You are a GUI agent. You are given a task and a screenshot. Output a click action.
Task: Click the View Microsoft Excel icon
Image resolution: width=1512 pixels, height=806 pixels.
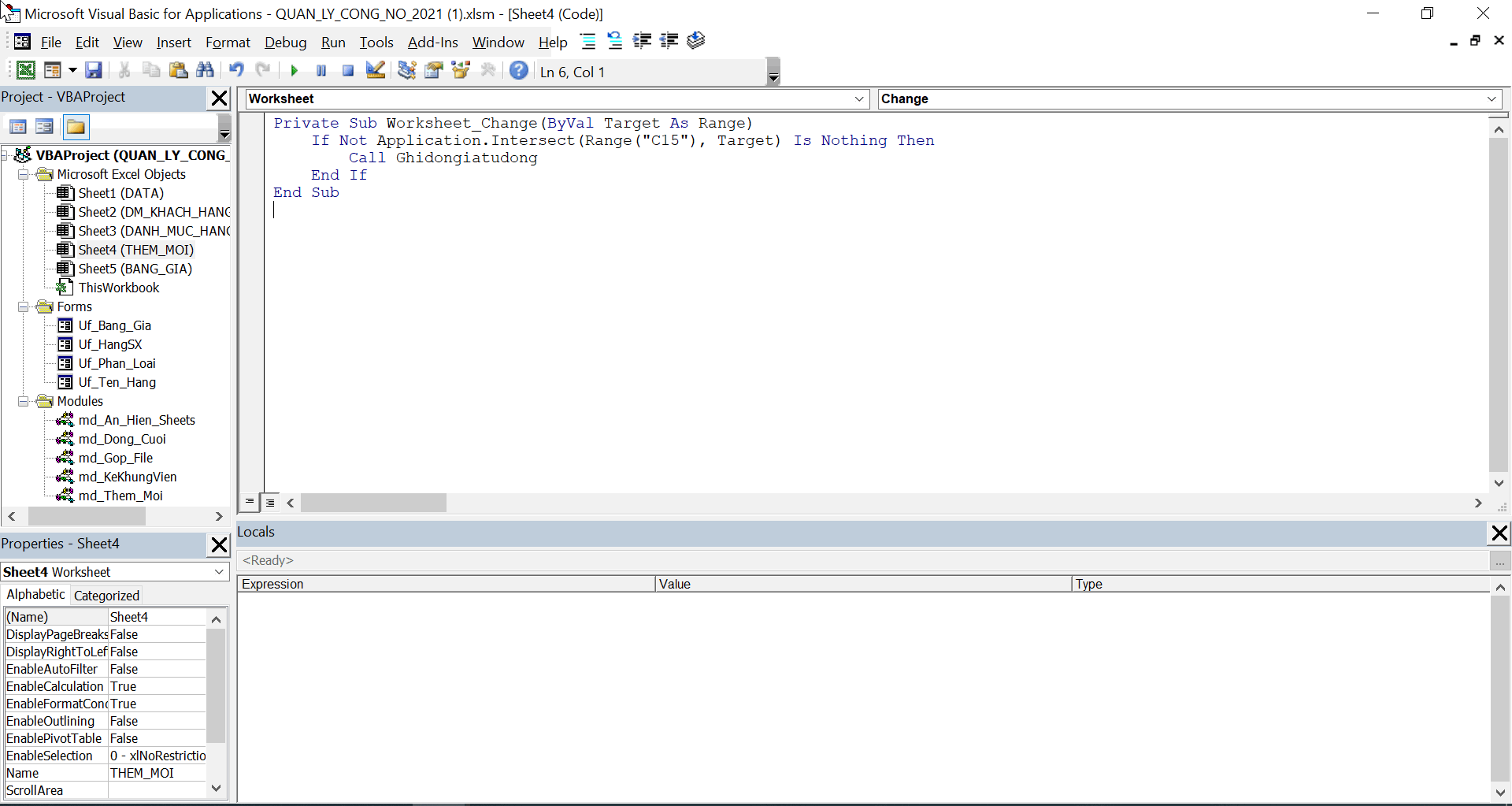26,71
